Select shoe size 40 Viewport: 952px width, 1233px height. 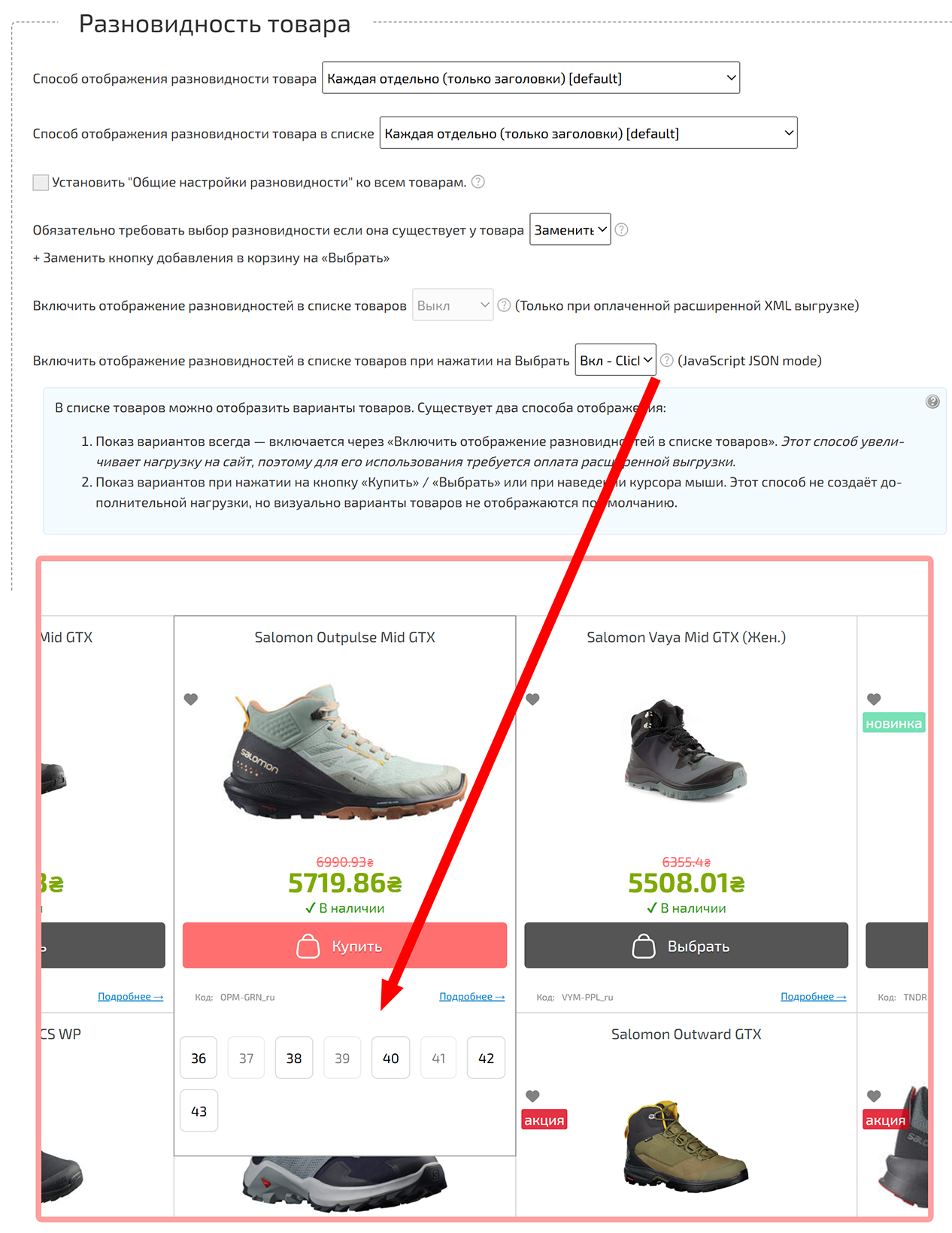pos(391,1058)
